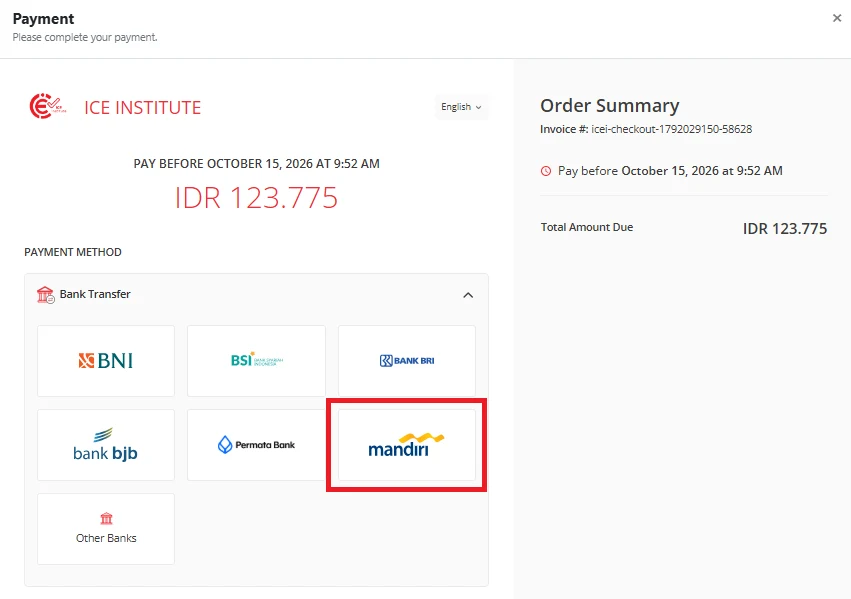Collapse the Bank Transfer section chevron
851x599 pixels.
pos(468,295)
